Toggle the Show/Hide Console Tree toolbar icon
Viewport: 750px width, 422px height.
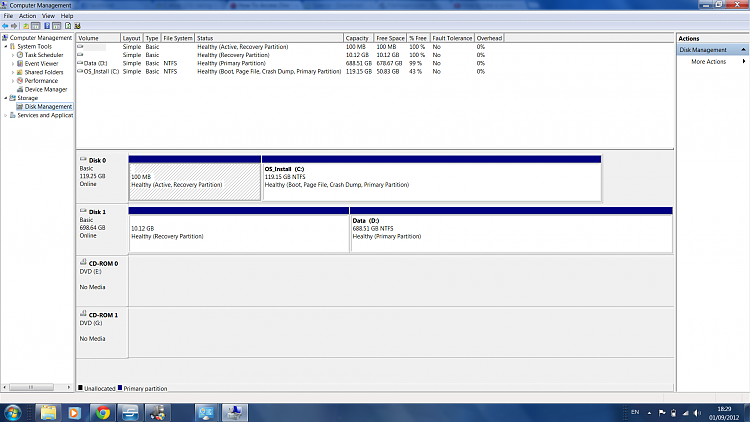click(x=35, y=26)
